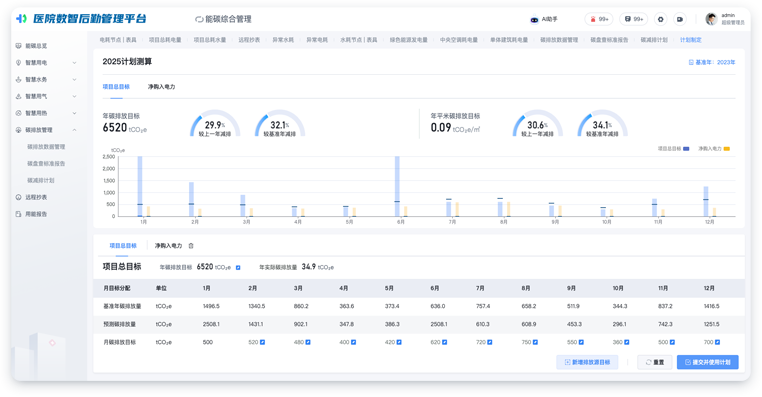Screen dimensions: 762x397
Task: Edit the 9月 target 550 icon
Action: point(581,342)
